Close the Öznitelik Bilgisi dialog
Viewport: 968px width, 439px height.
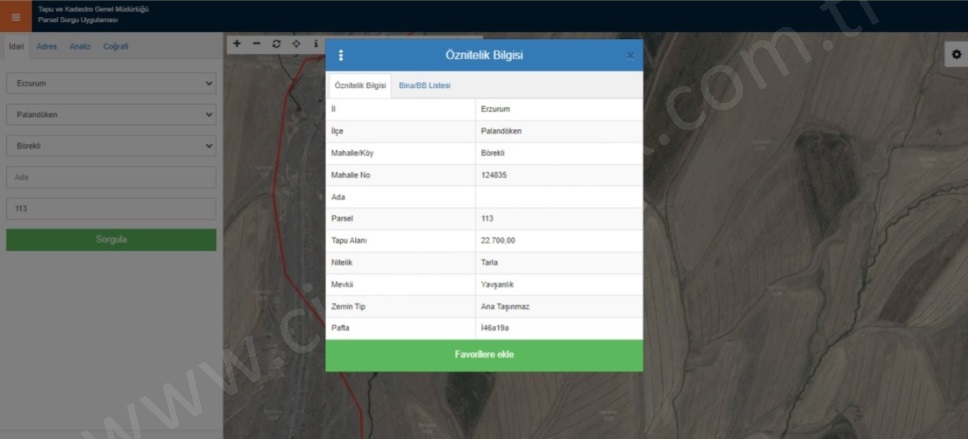point(630,56)
